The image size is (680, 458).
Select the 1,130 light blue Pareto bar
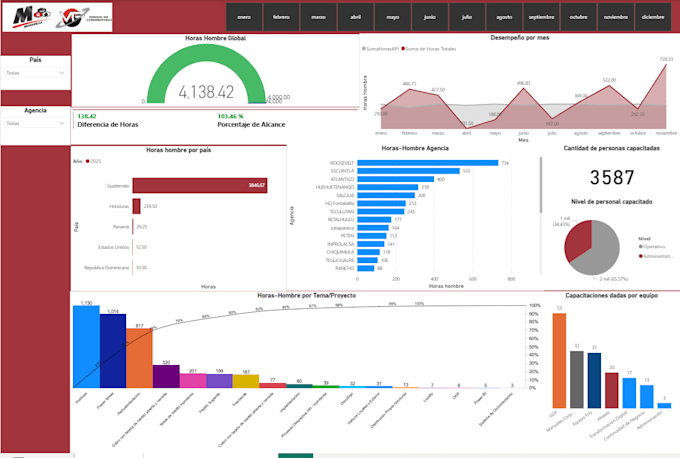click(86, 347)
